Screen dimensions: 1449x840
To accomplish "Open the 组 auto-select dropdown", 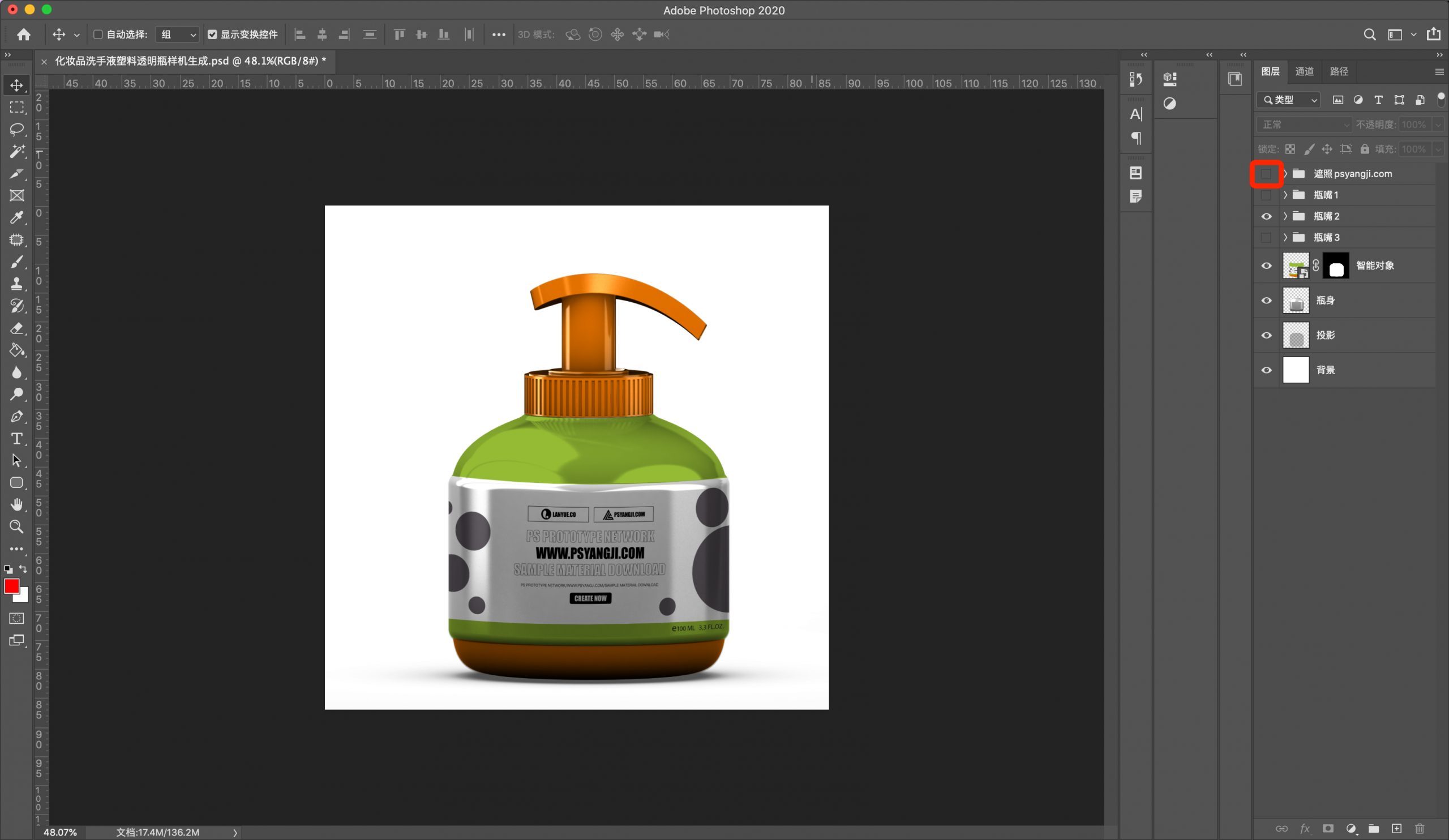I will coord(177,35).
